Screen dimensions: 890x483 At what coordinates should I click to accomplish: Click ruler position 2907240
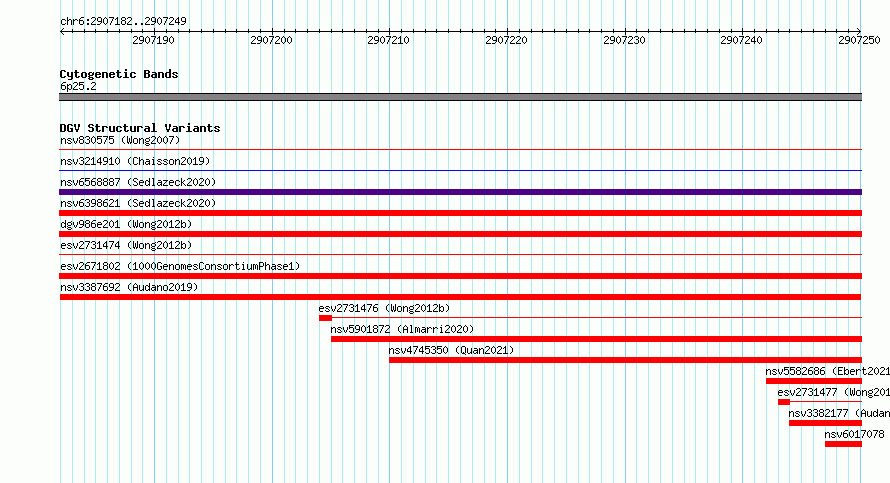(741, 40)
